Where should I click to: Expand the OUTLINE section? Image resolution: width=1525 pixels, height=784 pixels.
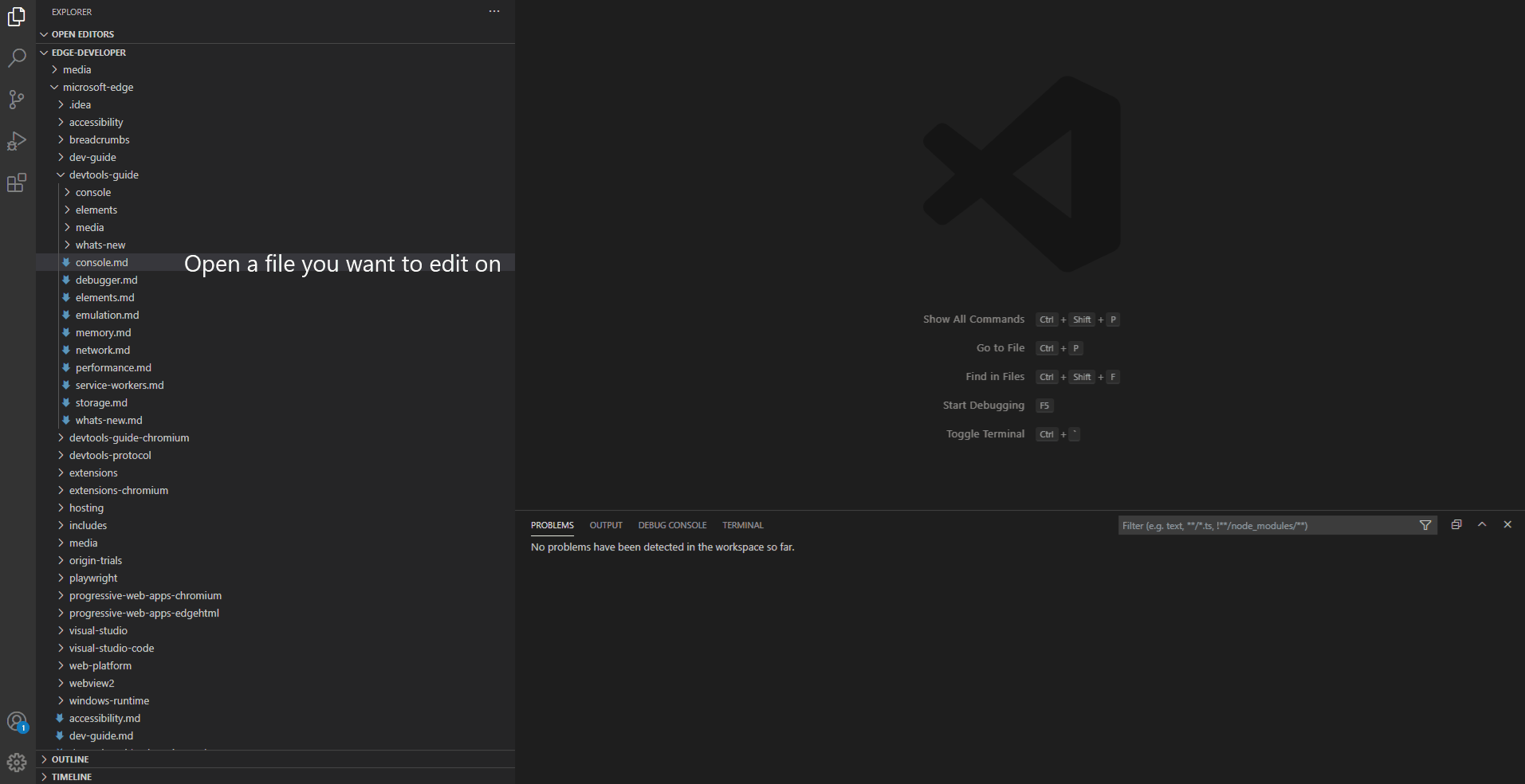pyautogui.click(x=70, y=759)
